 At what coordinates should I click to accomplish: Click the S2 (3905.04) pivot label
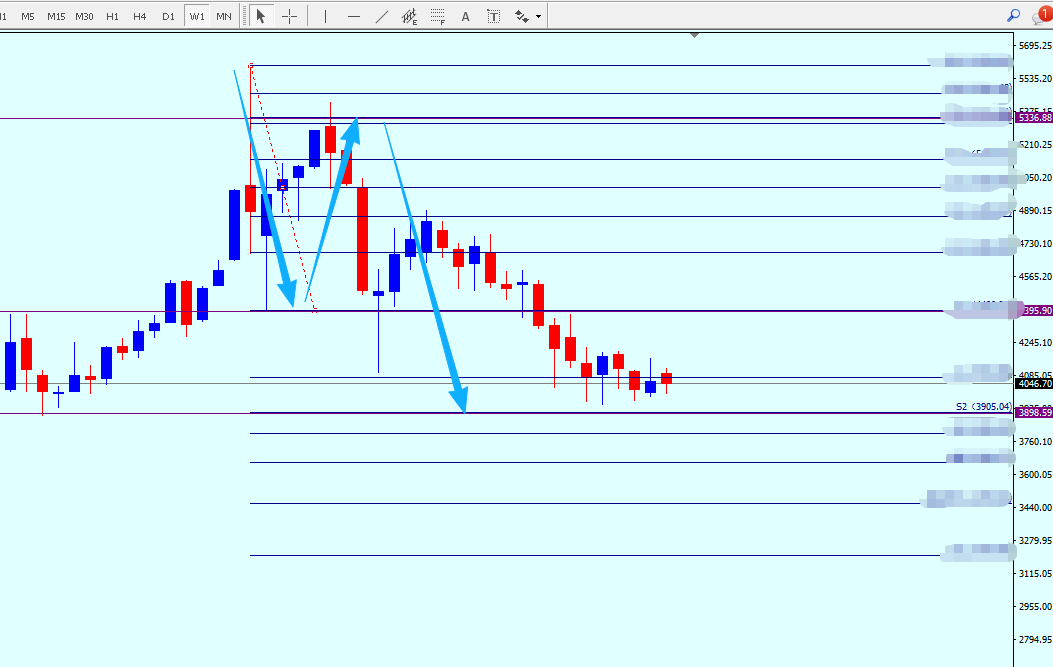(984, 406)
